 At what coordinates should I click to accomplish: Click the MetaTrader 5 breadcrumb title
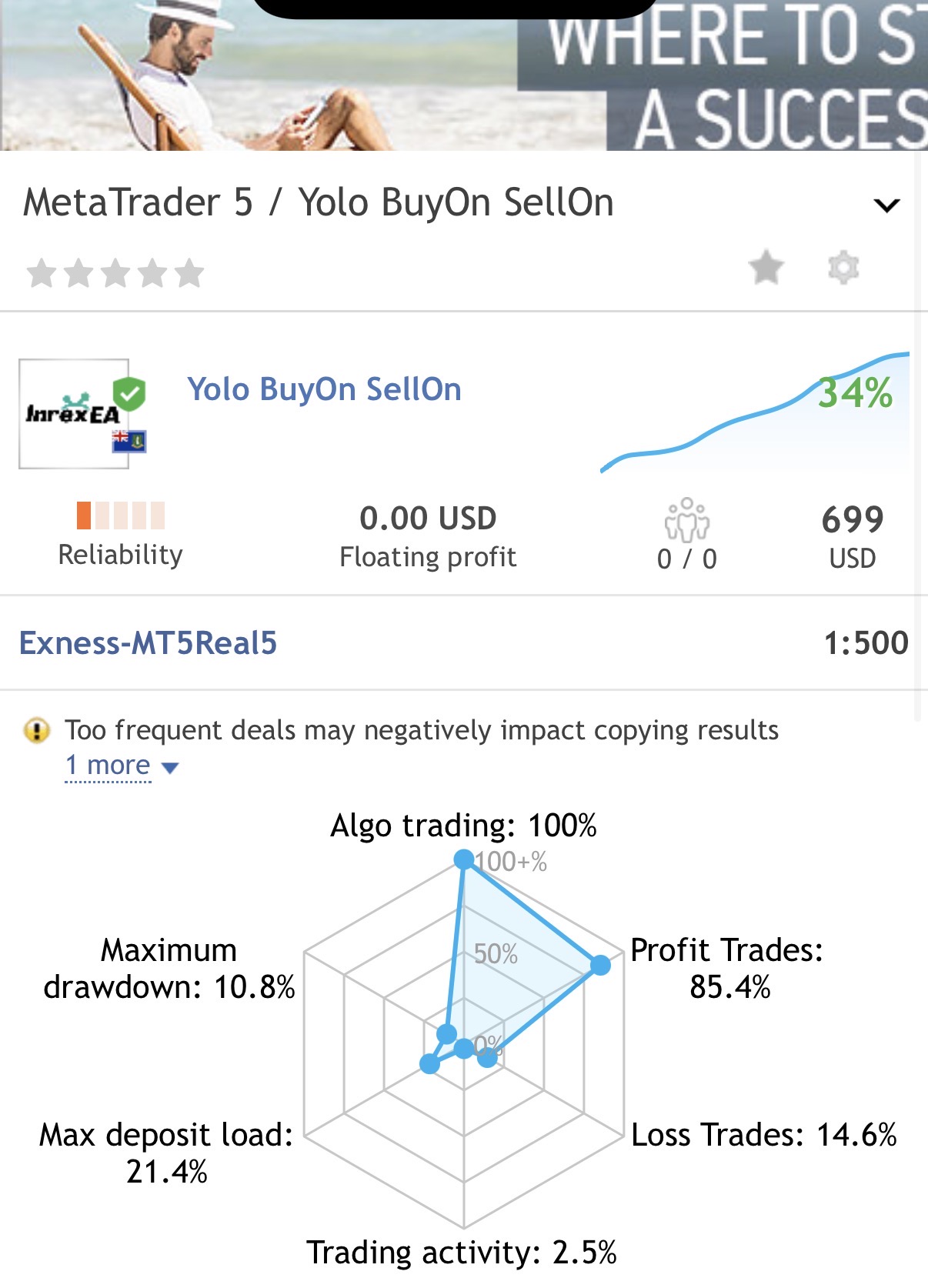coord(139,203)
